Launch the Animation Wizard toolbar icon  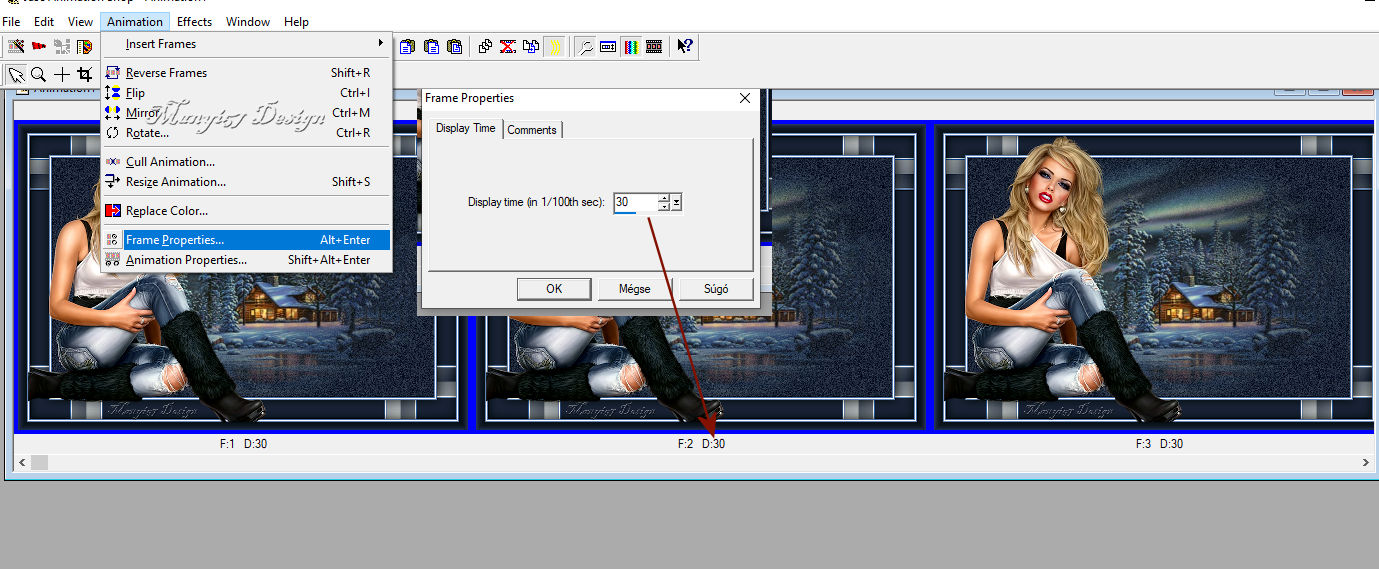(x=16, y=46)
